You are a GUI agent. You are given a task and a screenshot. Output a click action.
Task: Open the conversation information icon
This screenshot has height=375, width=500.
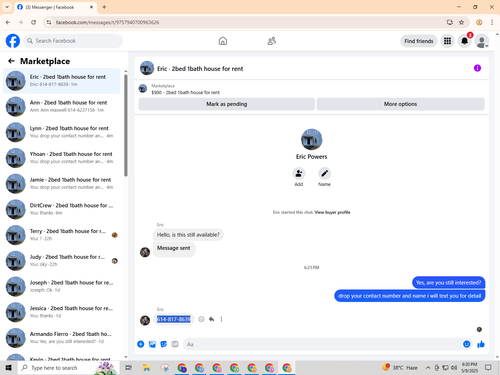point(477,68)
